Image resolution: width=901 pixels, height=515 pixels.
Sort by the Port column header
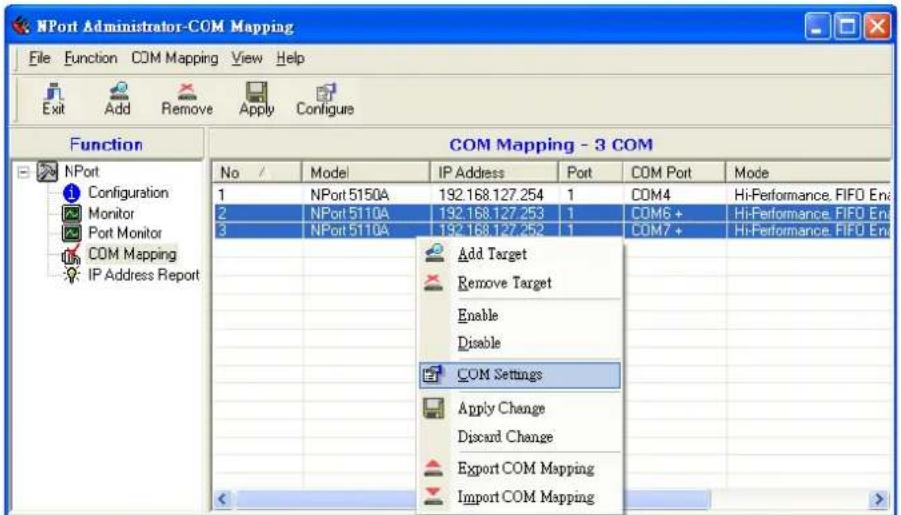tap(591, 172)
